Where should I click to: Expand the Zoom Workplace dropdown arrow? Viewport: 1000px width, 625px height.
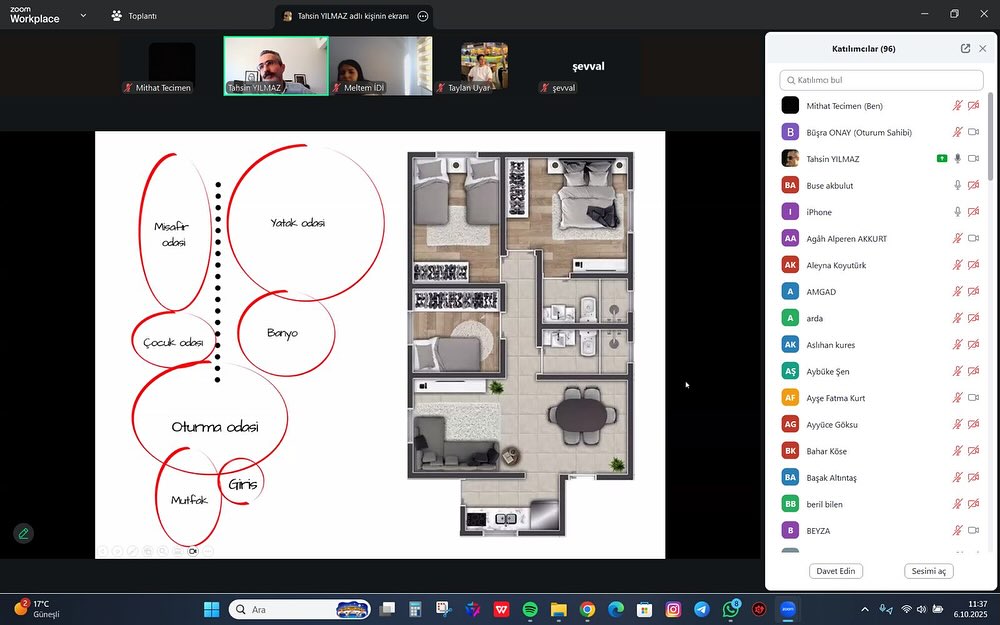coord(83,16)
